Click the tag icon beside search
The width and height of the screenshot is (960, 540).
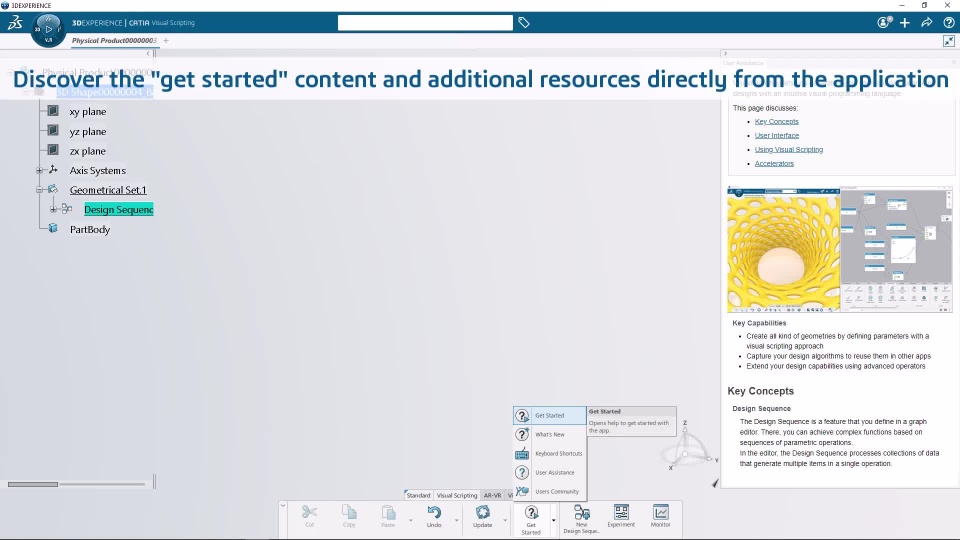523,23
